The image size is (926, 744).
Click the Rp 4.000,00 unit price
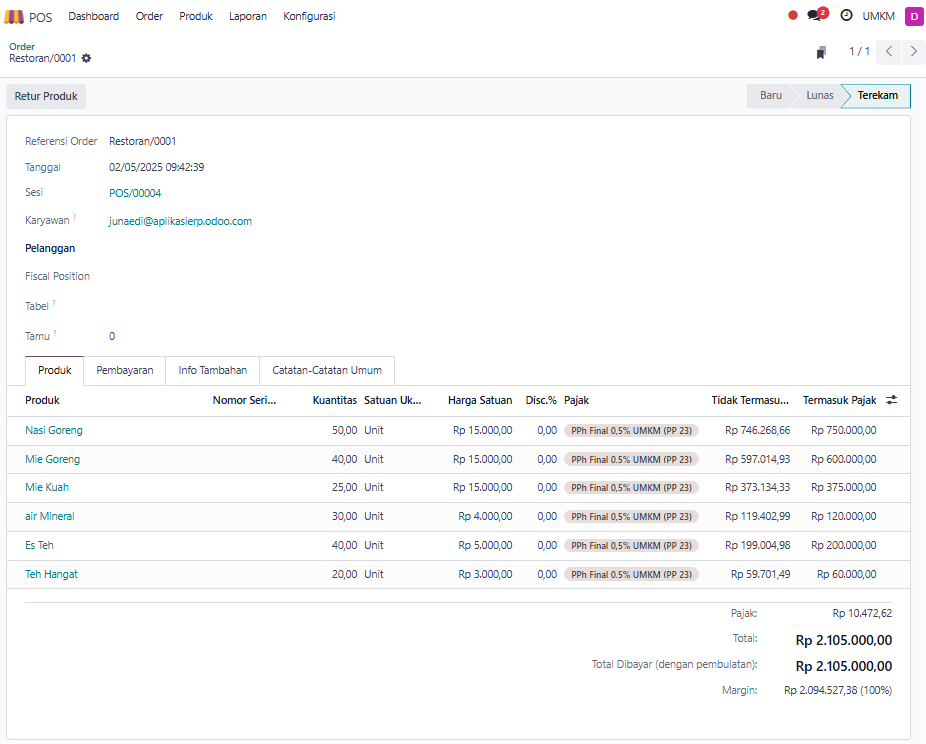tap(485, 517)
